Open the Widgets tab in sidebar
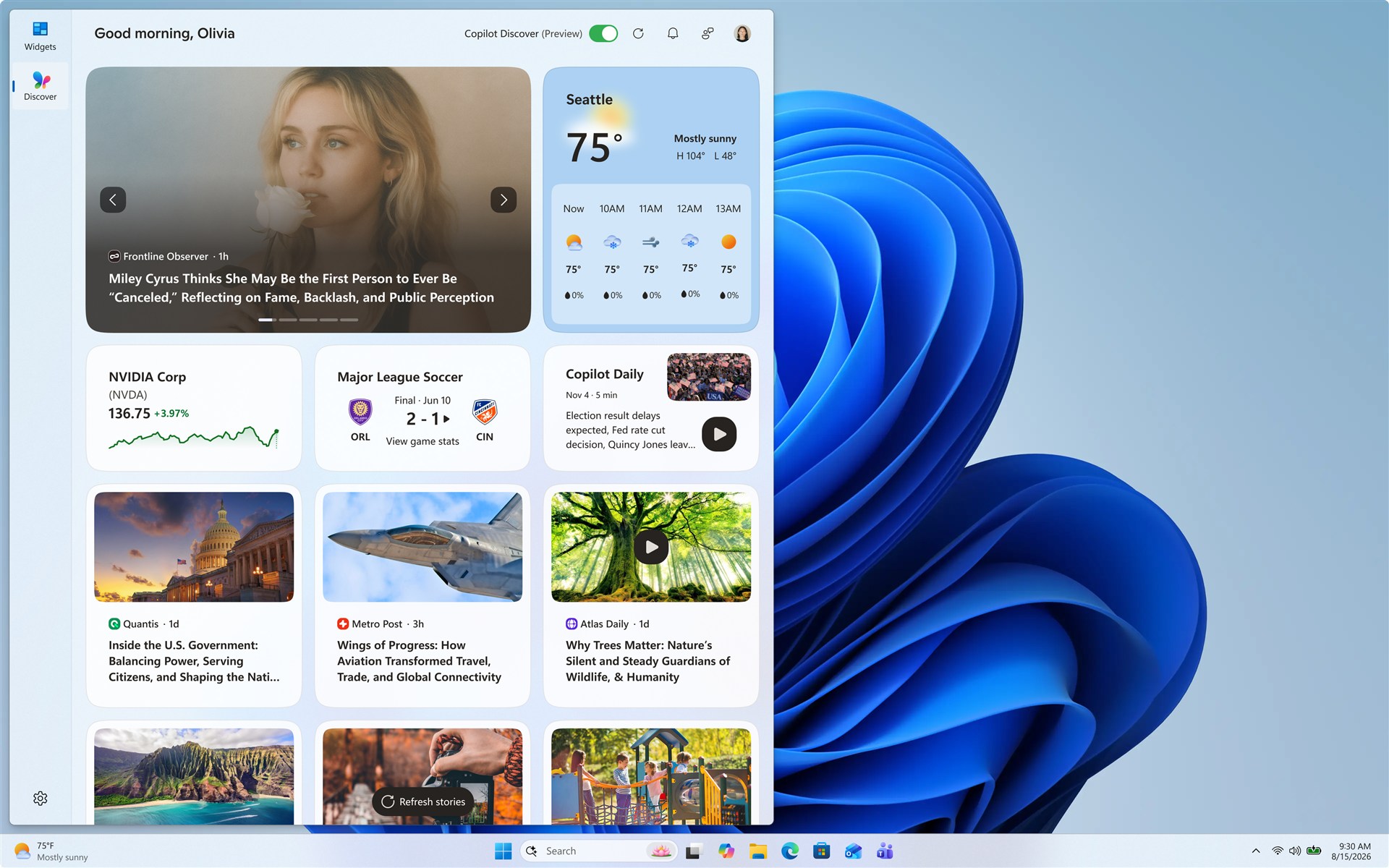Screen dimensions: 1389x868 (x=40, y=36)
